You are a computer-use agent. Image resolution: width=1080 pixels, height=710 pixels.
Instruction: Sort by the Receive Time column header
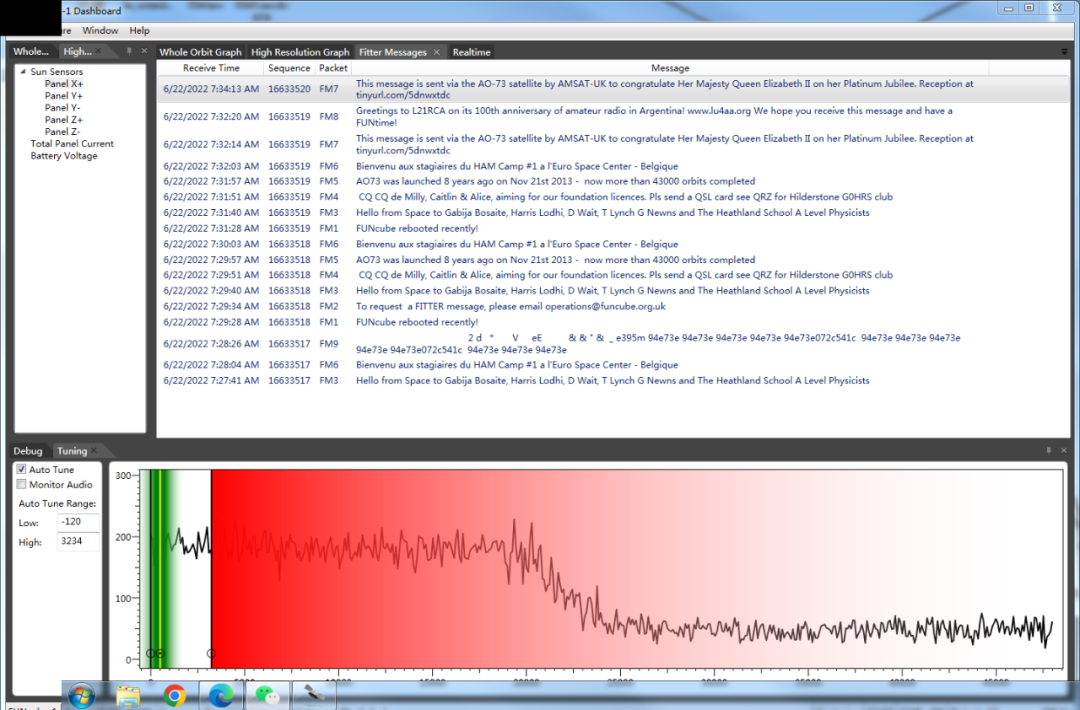[211, 68]
